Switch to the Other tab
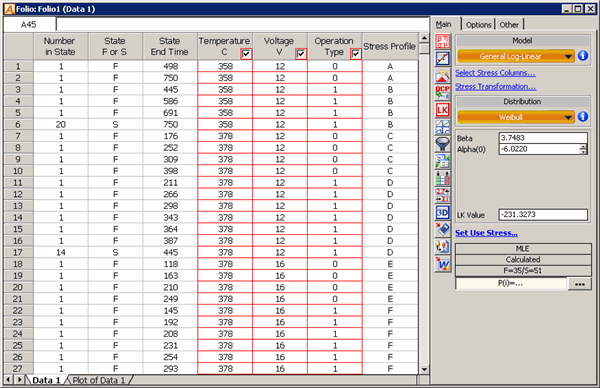The width and height of the screenshot is (600, 388). 509,25
